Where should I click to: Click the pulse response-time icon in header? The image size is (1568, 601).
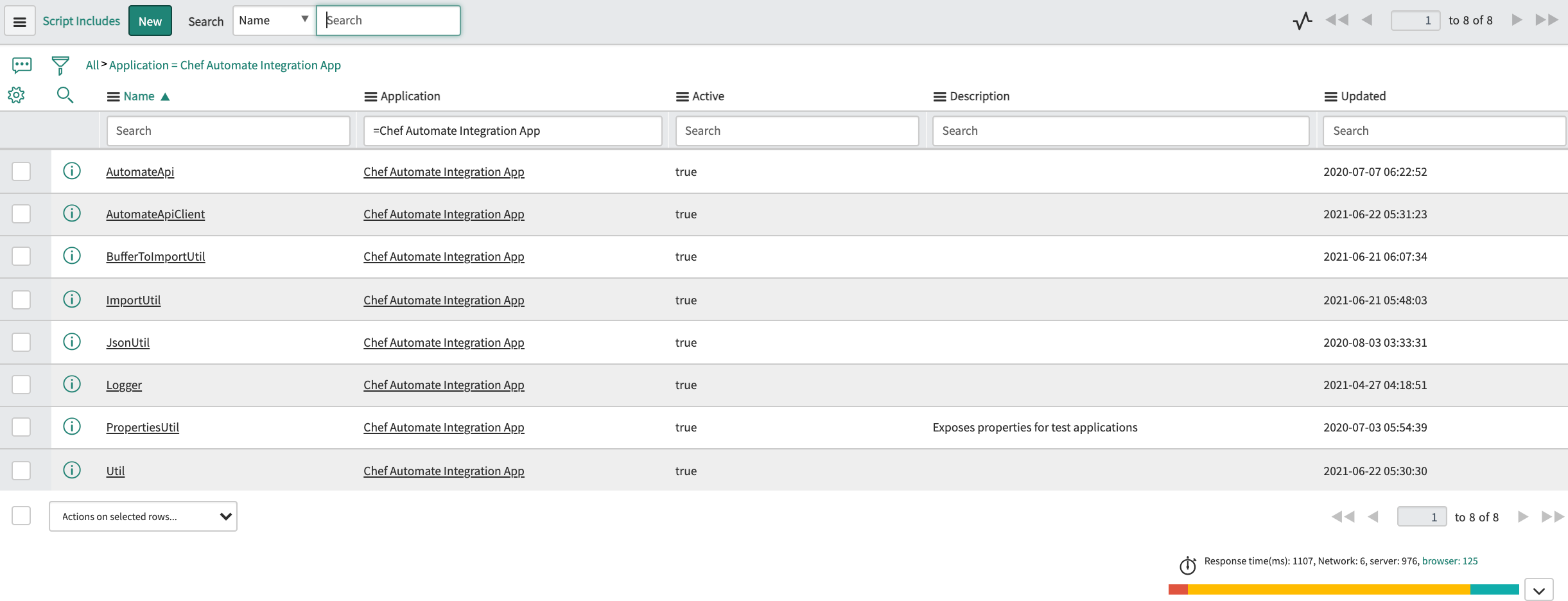tap(1302, 21)
